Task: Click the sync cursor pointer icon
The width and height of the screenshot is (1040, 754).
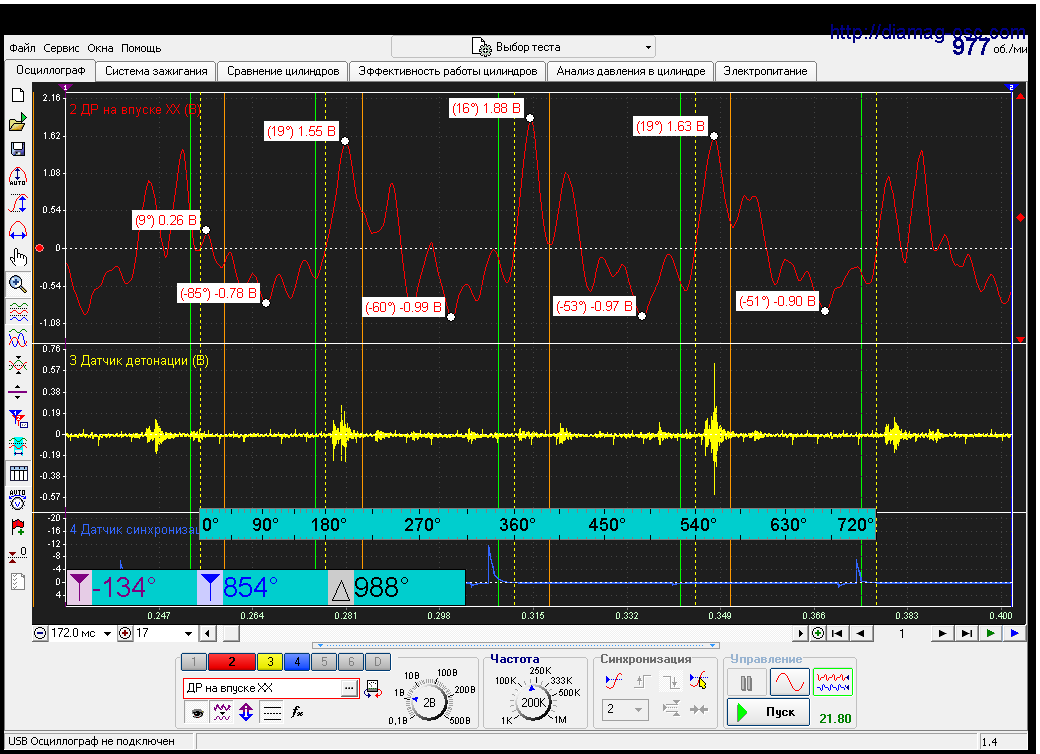Action: (698, 681)
